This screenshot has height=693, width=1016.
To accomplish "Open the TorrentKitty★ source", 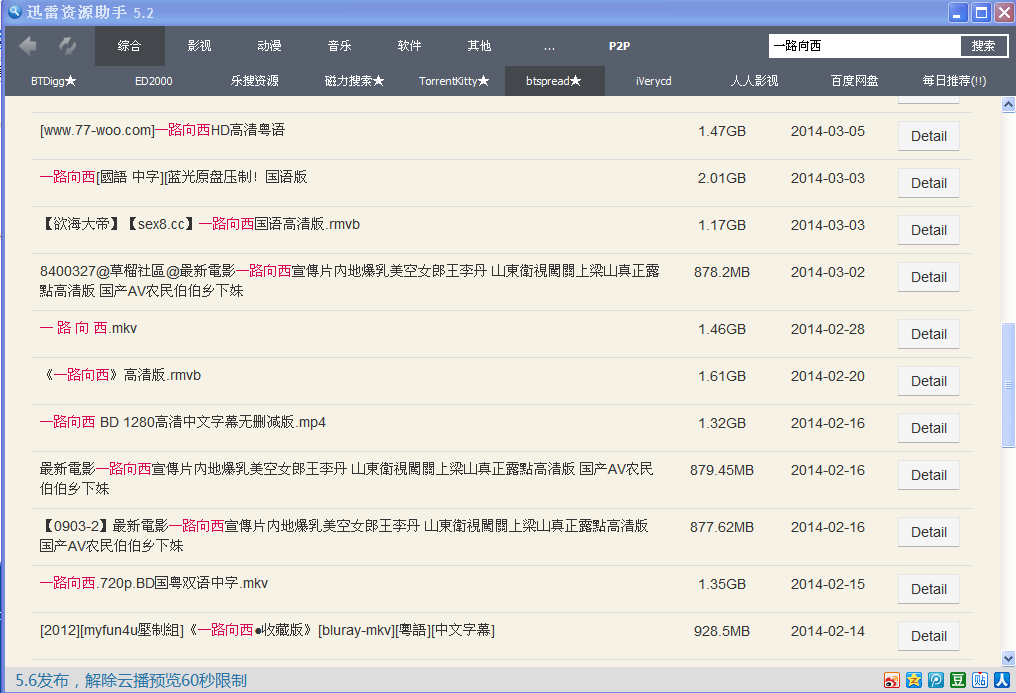I will tap(454, 81).
